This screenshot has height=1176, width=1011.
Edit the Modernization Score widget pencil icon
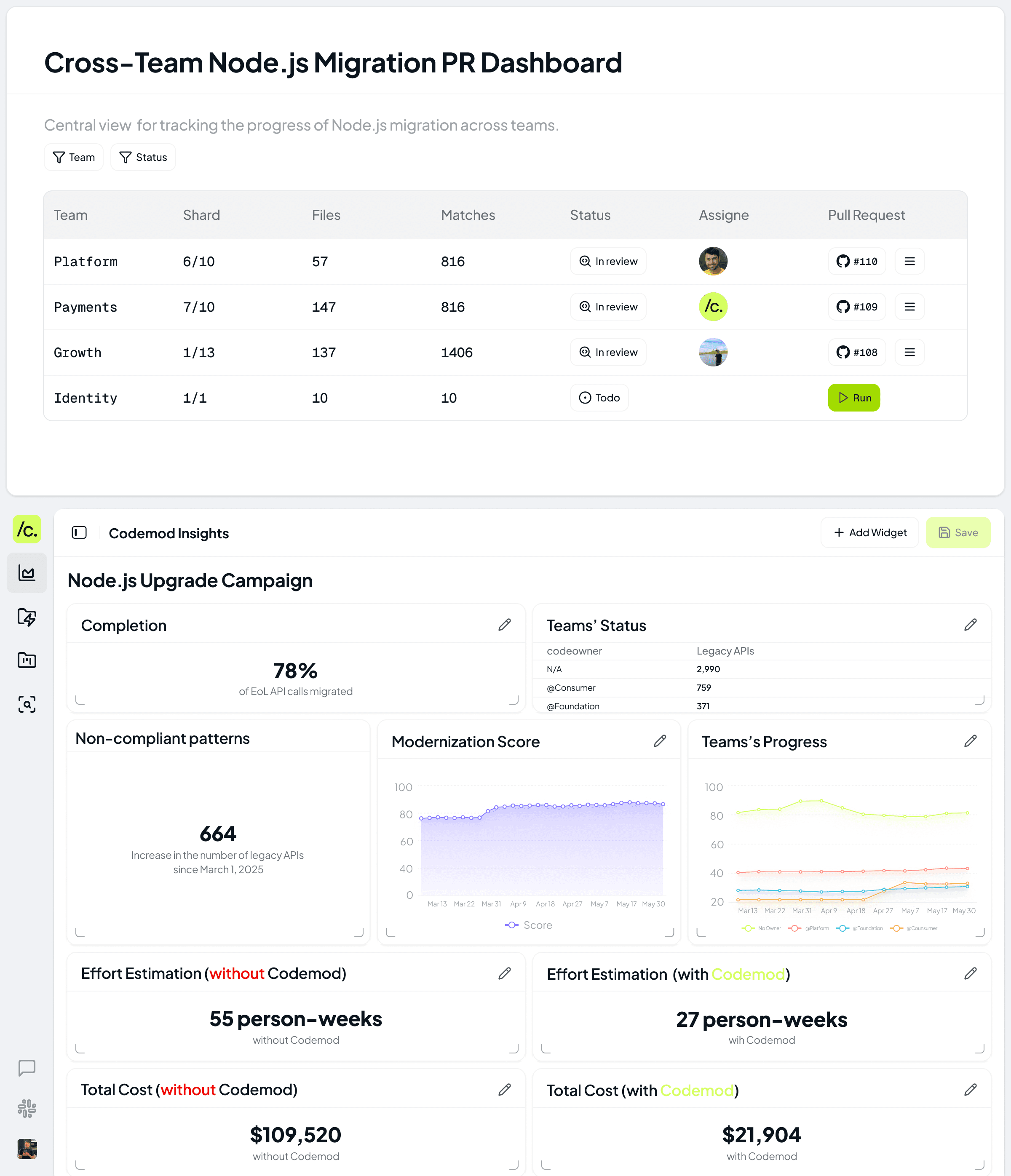660,741
